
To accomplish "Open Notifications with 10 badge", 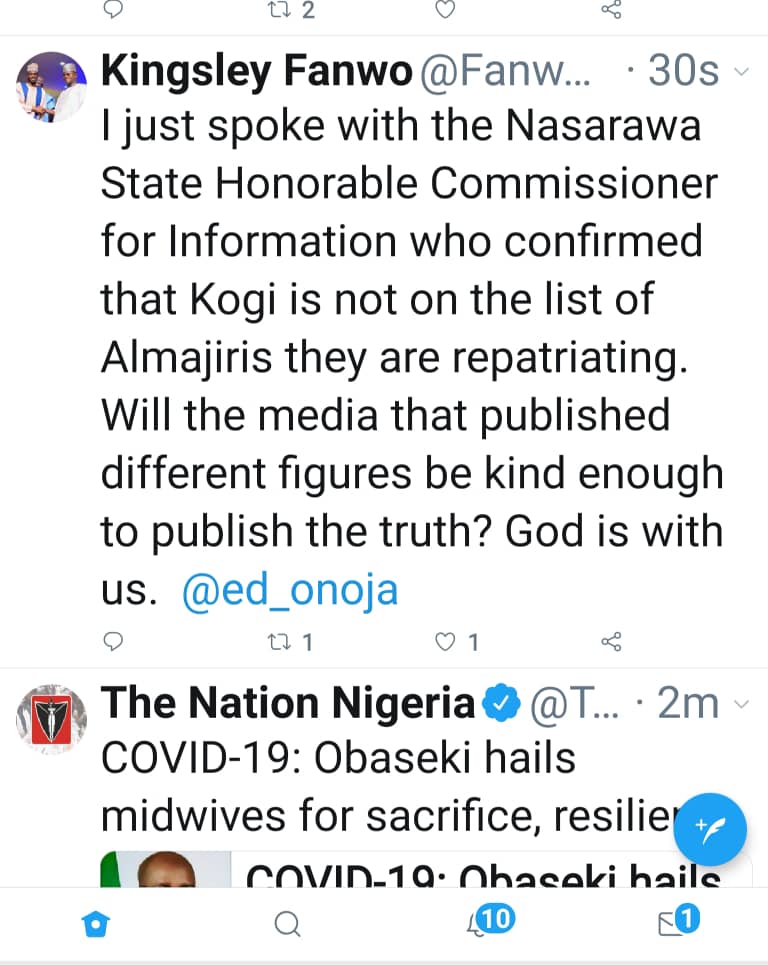I will [x=490, y=921].
